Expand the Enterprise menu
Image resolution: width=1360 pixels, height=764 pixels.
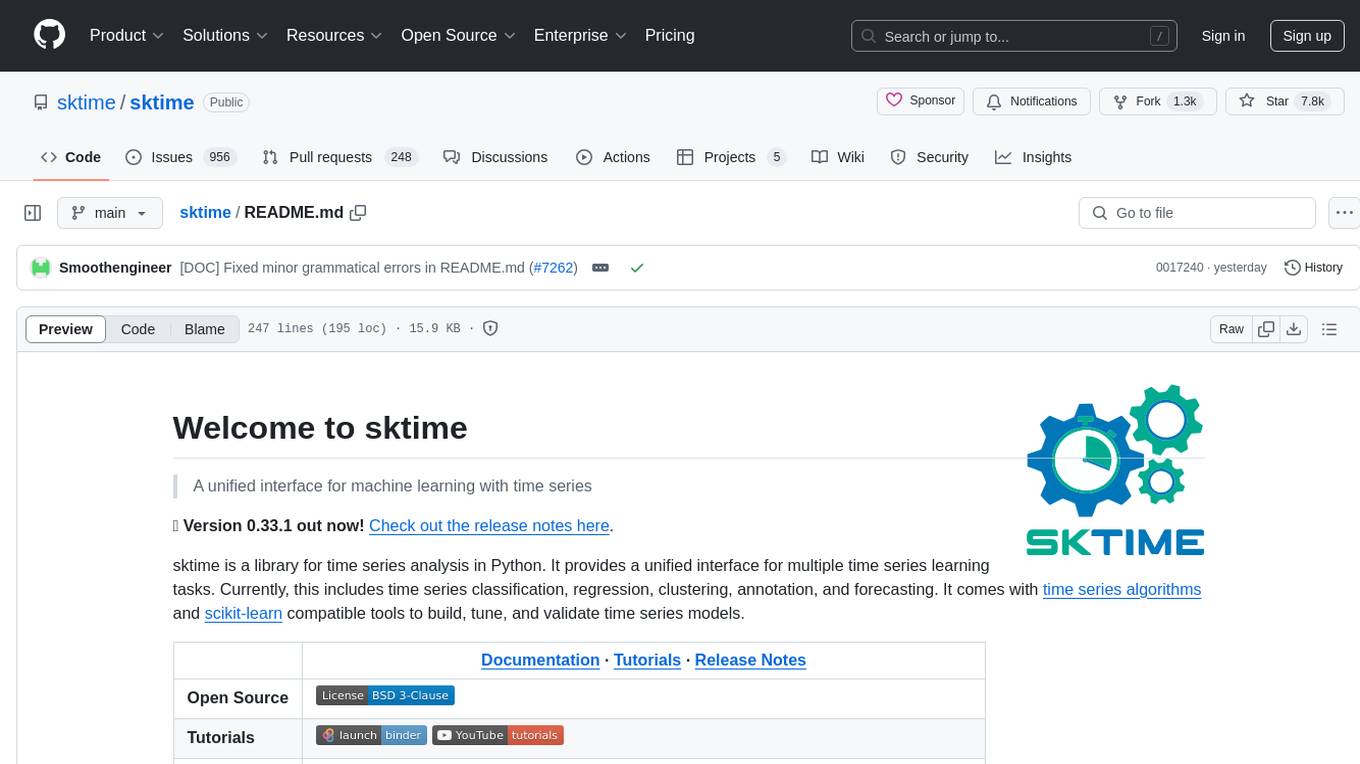pos(580,35)
